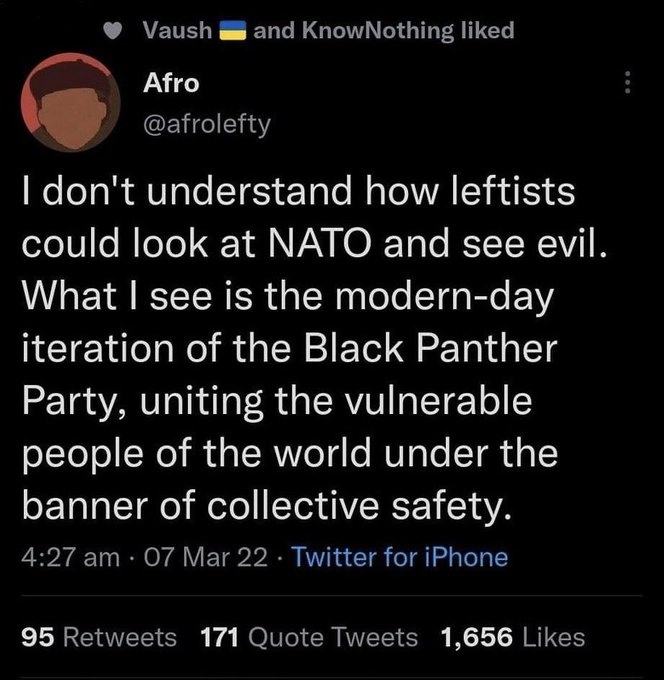This screenshot has height=680, width=664.
Task: View the 171 Quote Tweets
Action: [x=309, y=637]
